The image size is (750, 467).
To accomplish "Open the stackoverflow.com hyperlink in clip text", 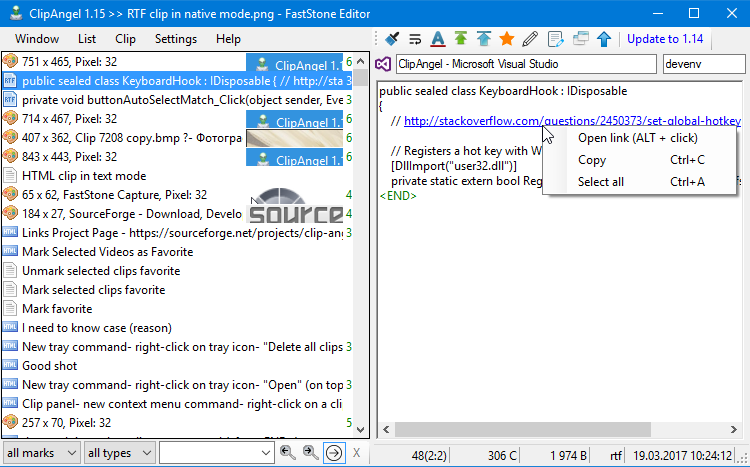I will 572,121.
